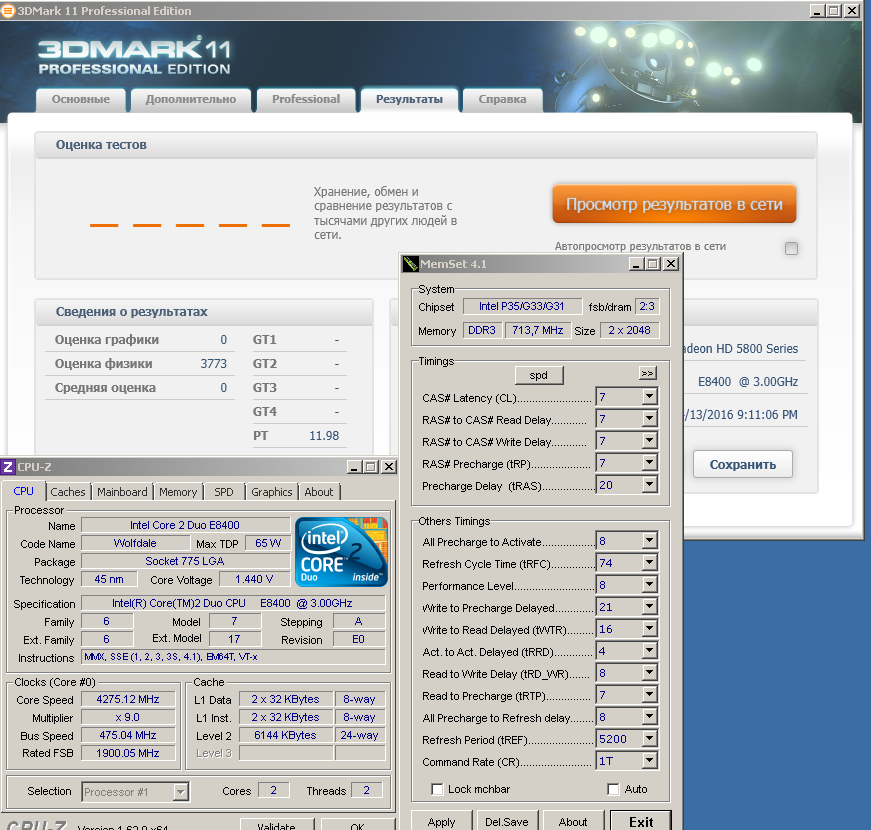Open the Read to Write Delay (tRD_WR) dropdown
Screen dimensions: 871x830
pyautogui.click(x=649, y=672)
